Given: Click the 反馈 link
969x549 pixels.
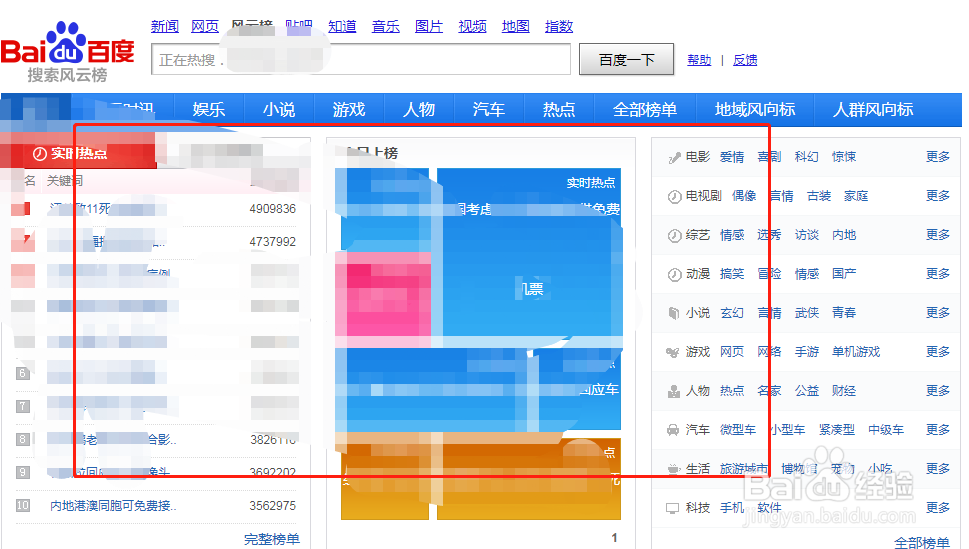Looking at the screenshot, I should (745, 60).
